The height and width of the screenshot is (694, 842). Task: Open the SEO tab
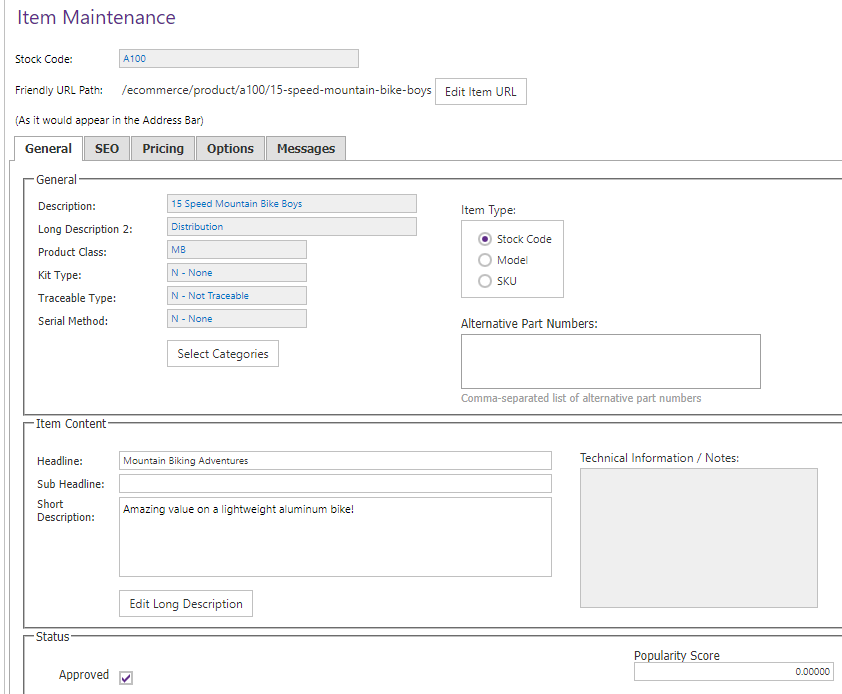107,149
